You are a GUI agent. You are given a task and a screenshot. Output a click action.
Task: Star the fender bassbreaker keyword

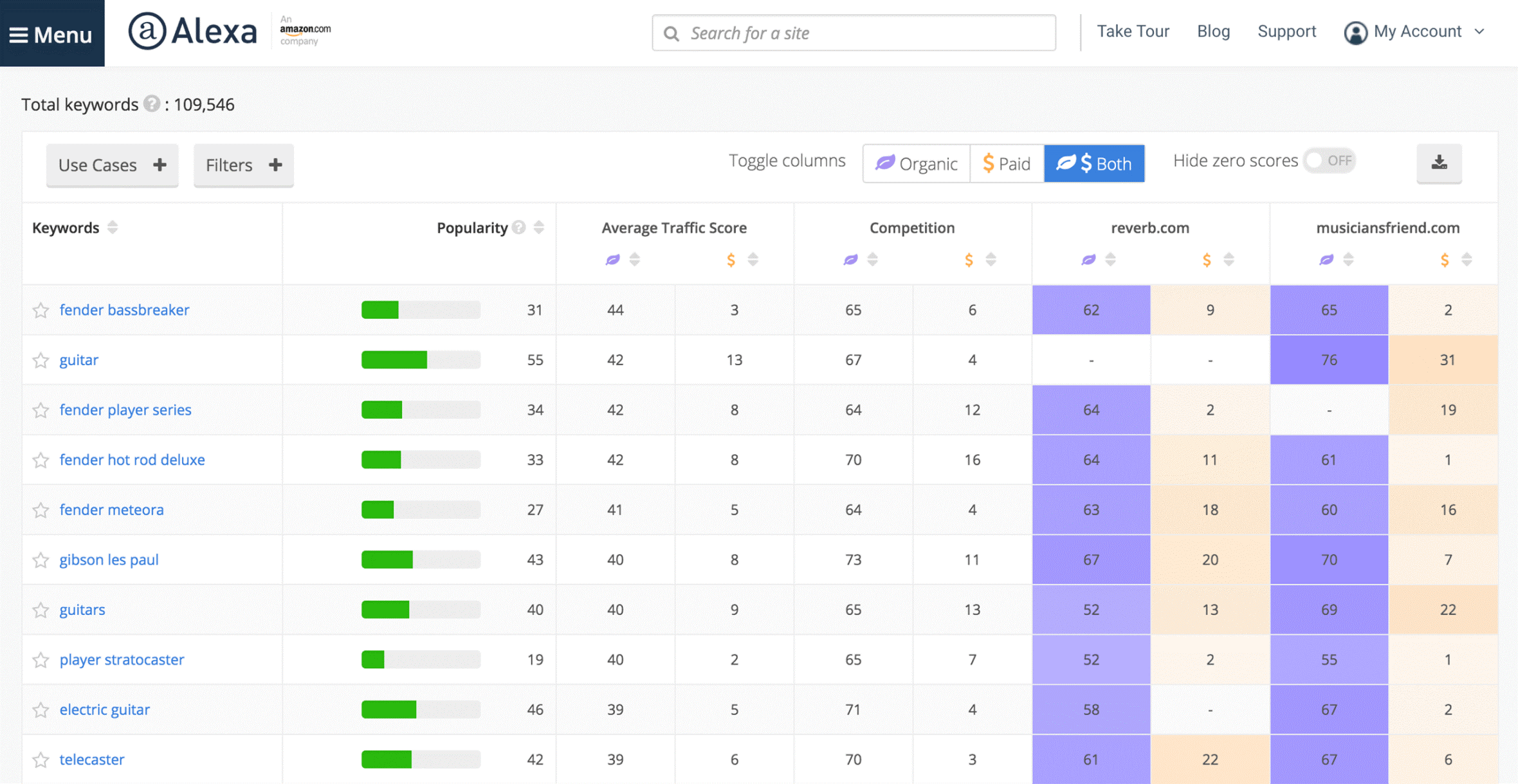click(x=41, y=310)
